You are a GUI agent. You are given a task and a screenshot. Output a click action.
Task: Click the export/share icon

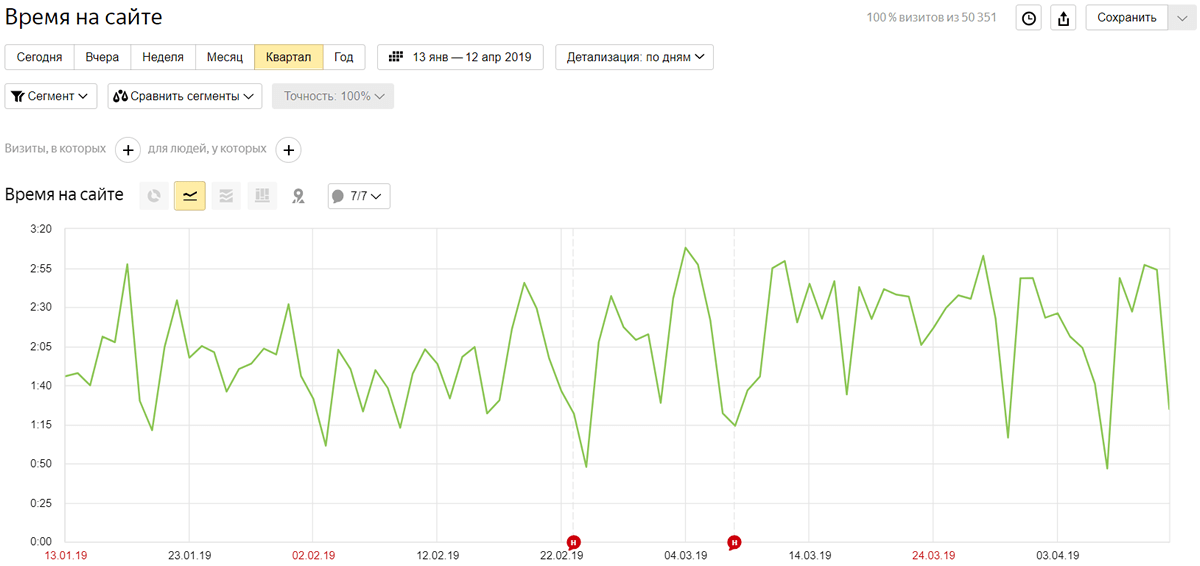pyautogui.click(x=1064, y=18)
